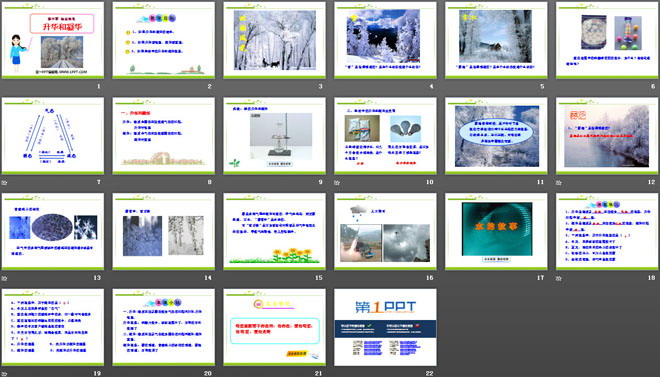Select slide 3 snowy forest photo
The height and width of the screenshot is (377, 660).
click(x=274, y=40)
